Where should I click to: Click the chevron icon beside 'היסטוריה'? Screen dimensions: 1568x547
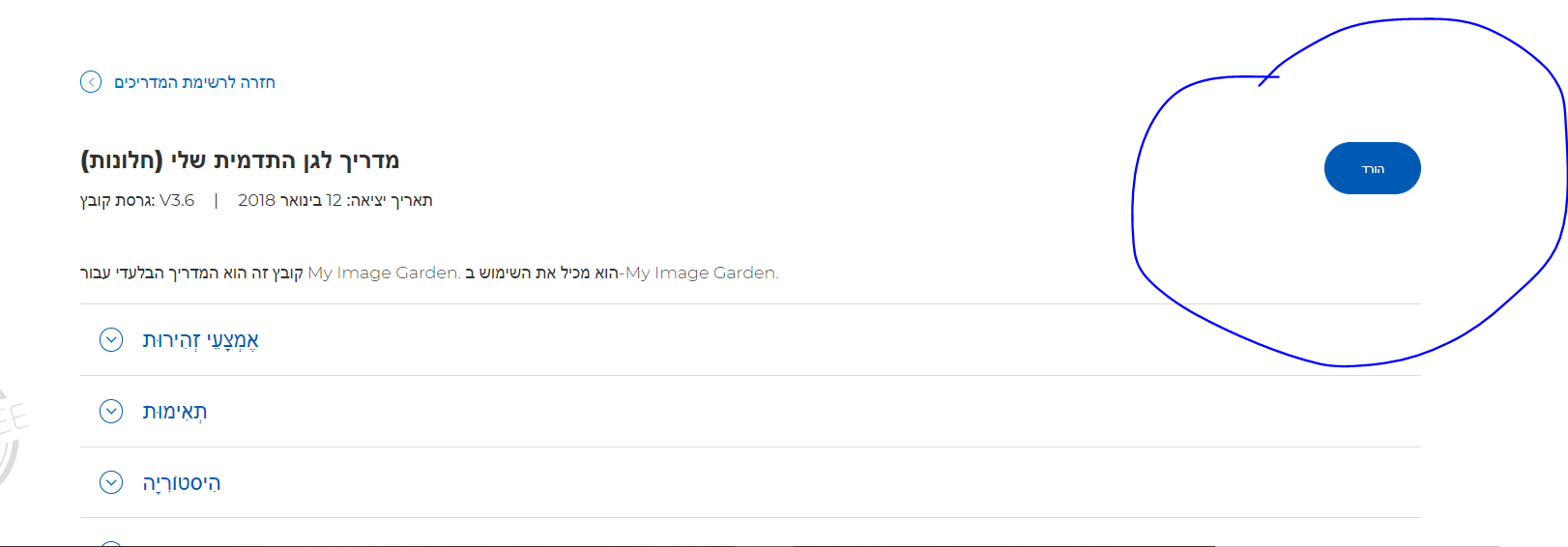coord(111,482)
